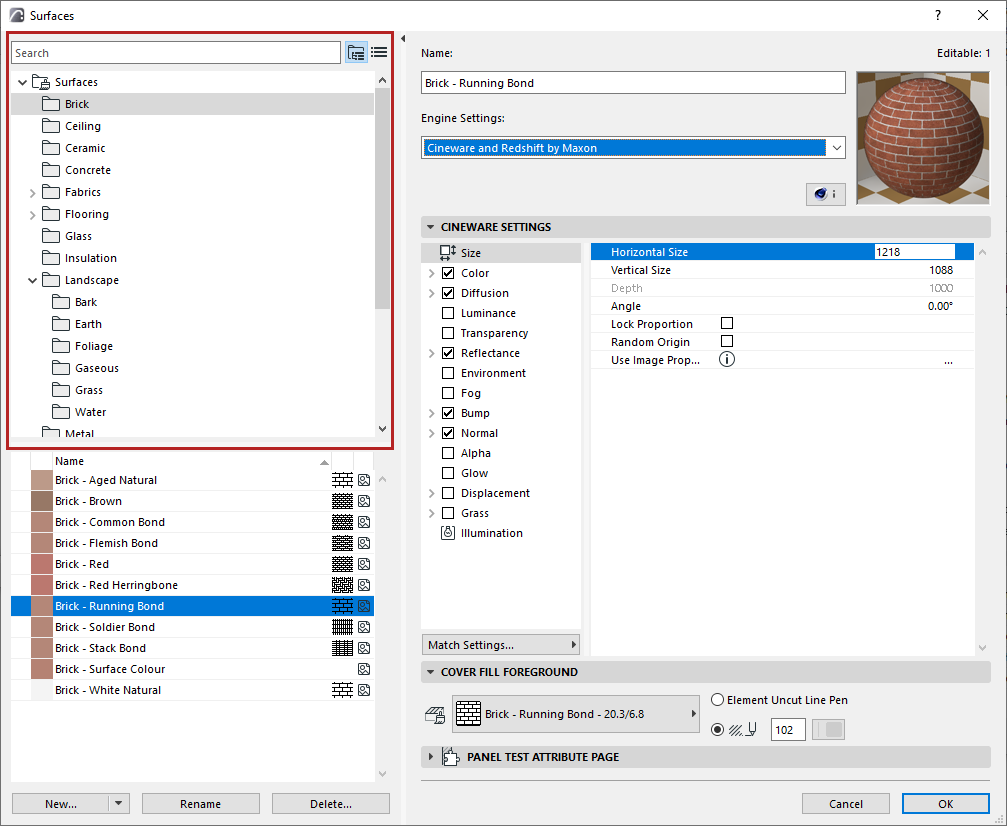Expand the Flooring folder
Image resolution: width=1007 pixels, height=826 pixels.
tap(32, 215)
